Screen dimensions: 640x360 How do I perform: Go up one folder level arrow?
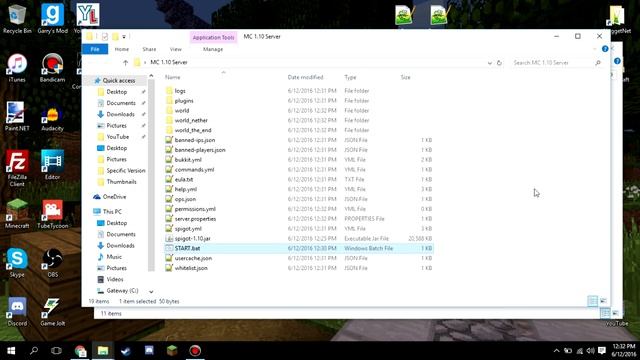click(x=125, y=62)
